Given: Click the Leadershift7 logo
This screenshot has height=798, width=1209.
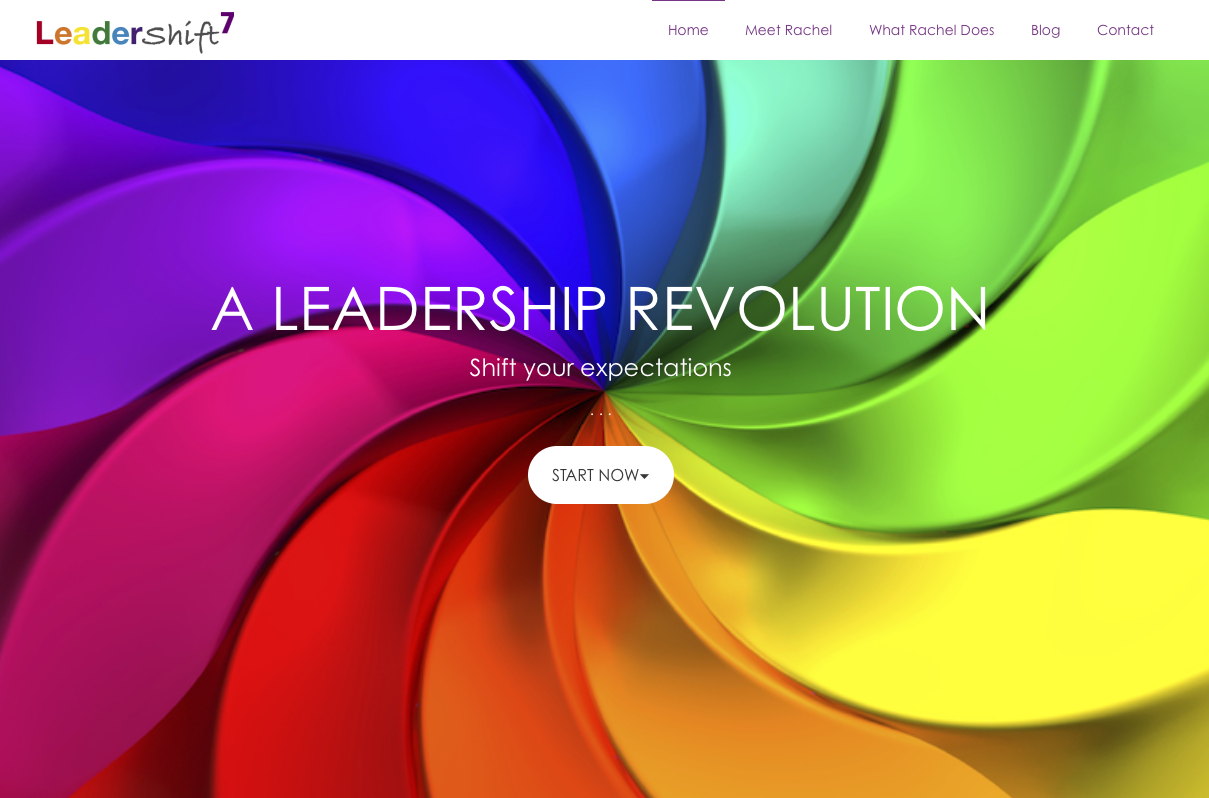Looking at the screenshot, I should pos(135,31).
